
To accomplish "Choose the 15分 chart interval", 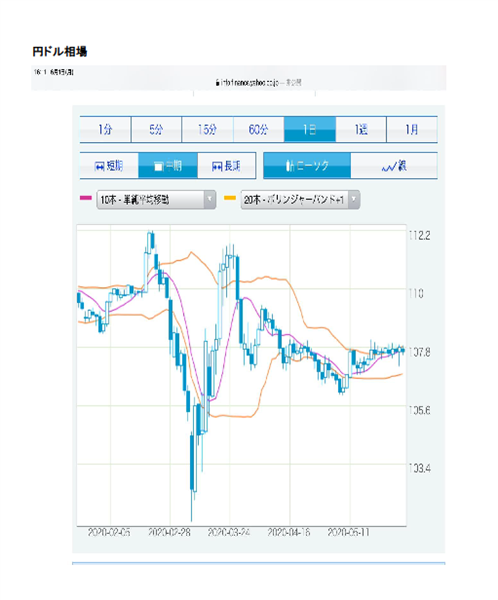I will pos(207,130).
